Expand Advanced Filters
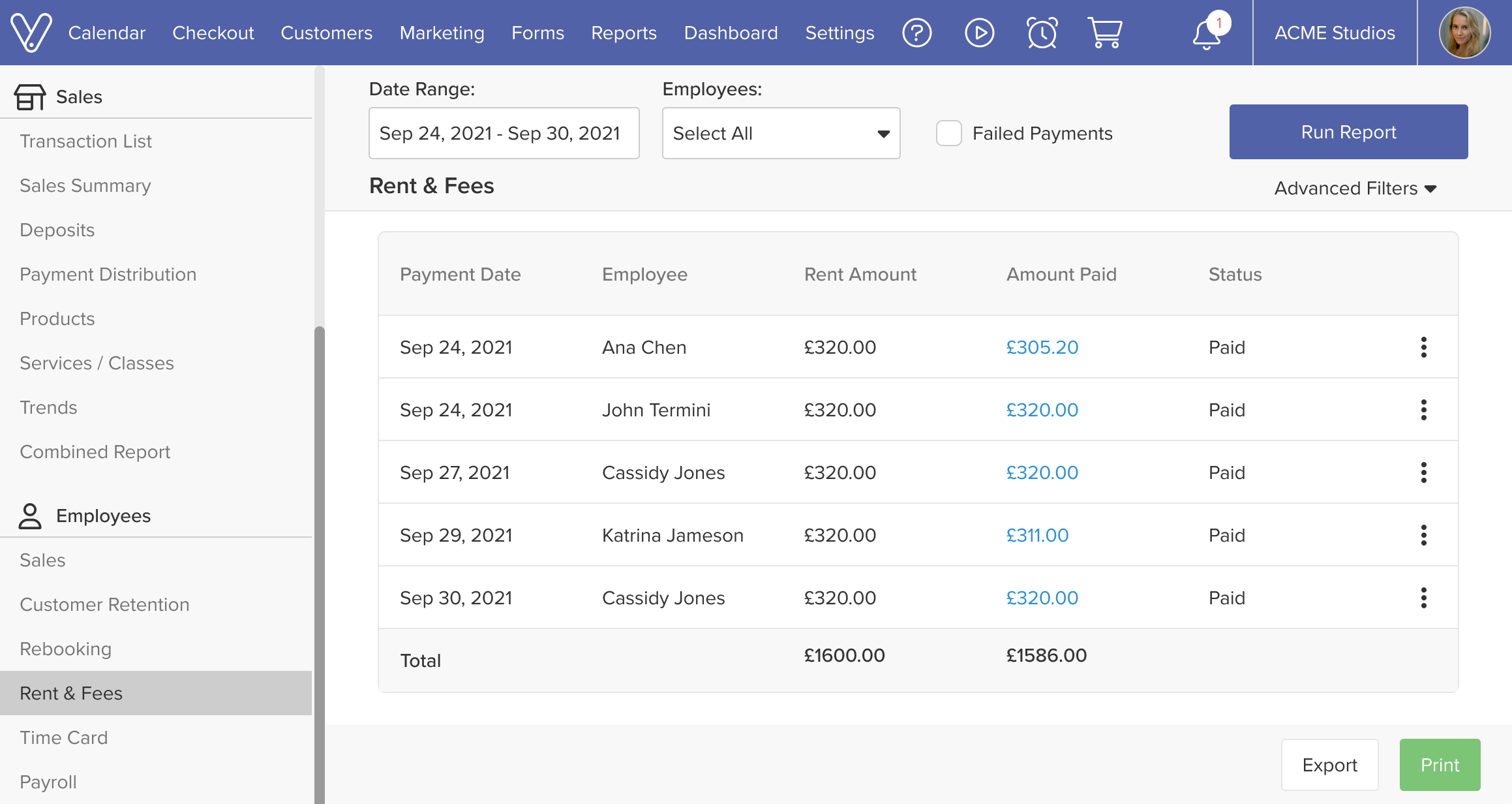This screenshot has width=1512, height=804. coord(1355,189)
